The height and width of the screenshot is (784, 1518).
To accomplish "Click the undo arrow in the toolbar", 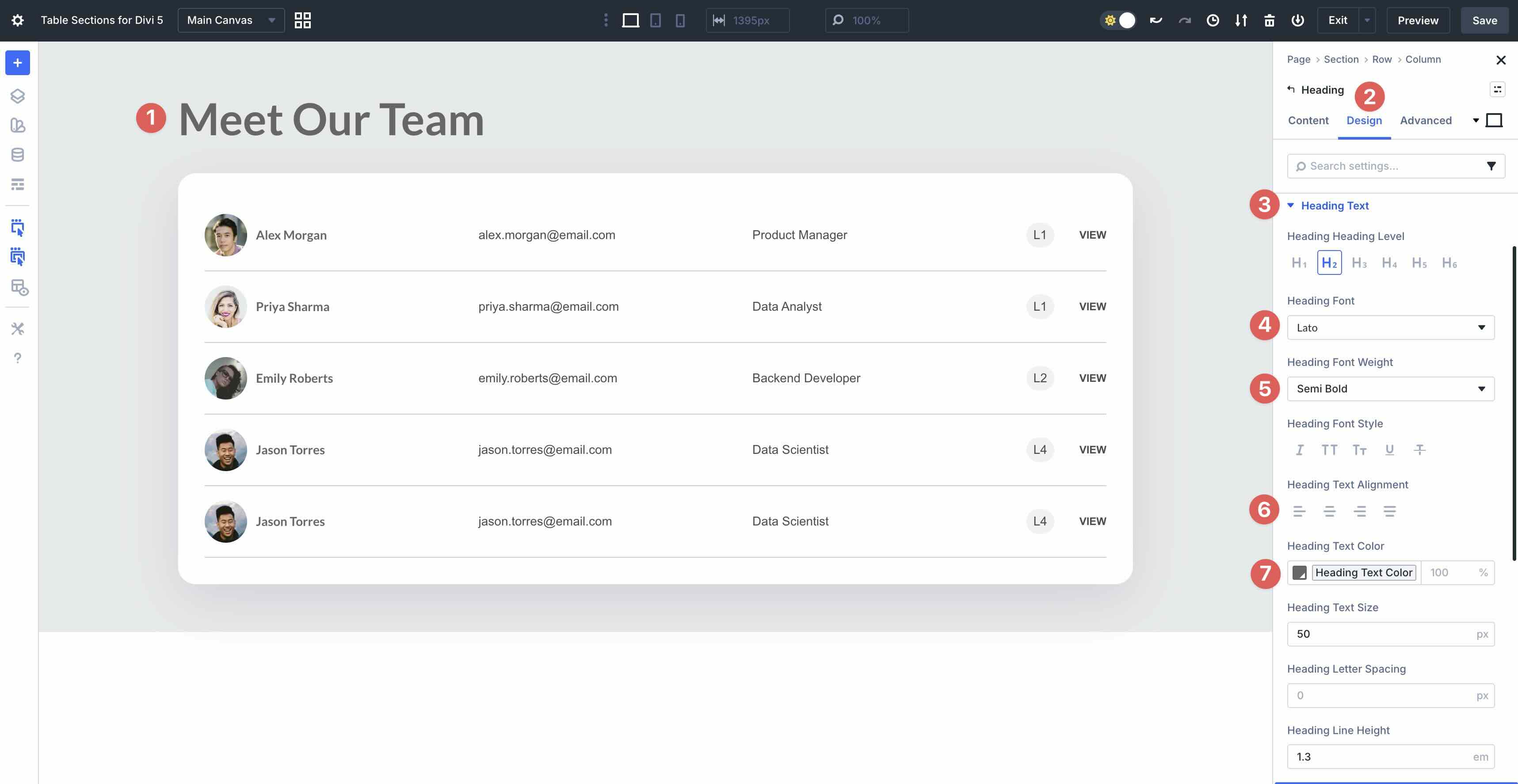I will [1155, 19].
